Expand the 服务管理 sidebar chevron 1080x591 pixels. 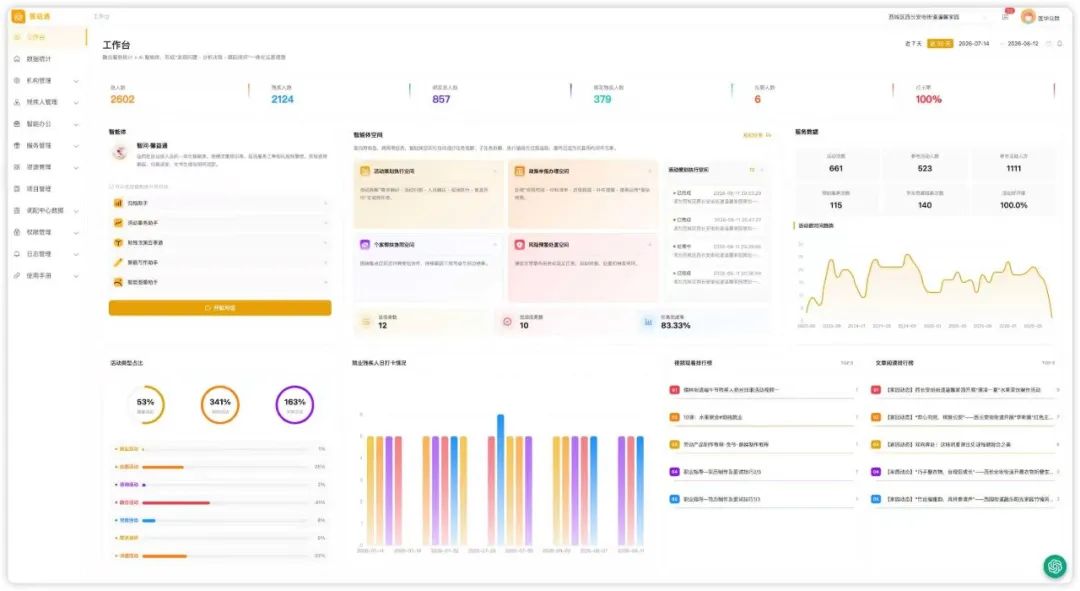(76, 146)
